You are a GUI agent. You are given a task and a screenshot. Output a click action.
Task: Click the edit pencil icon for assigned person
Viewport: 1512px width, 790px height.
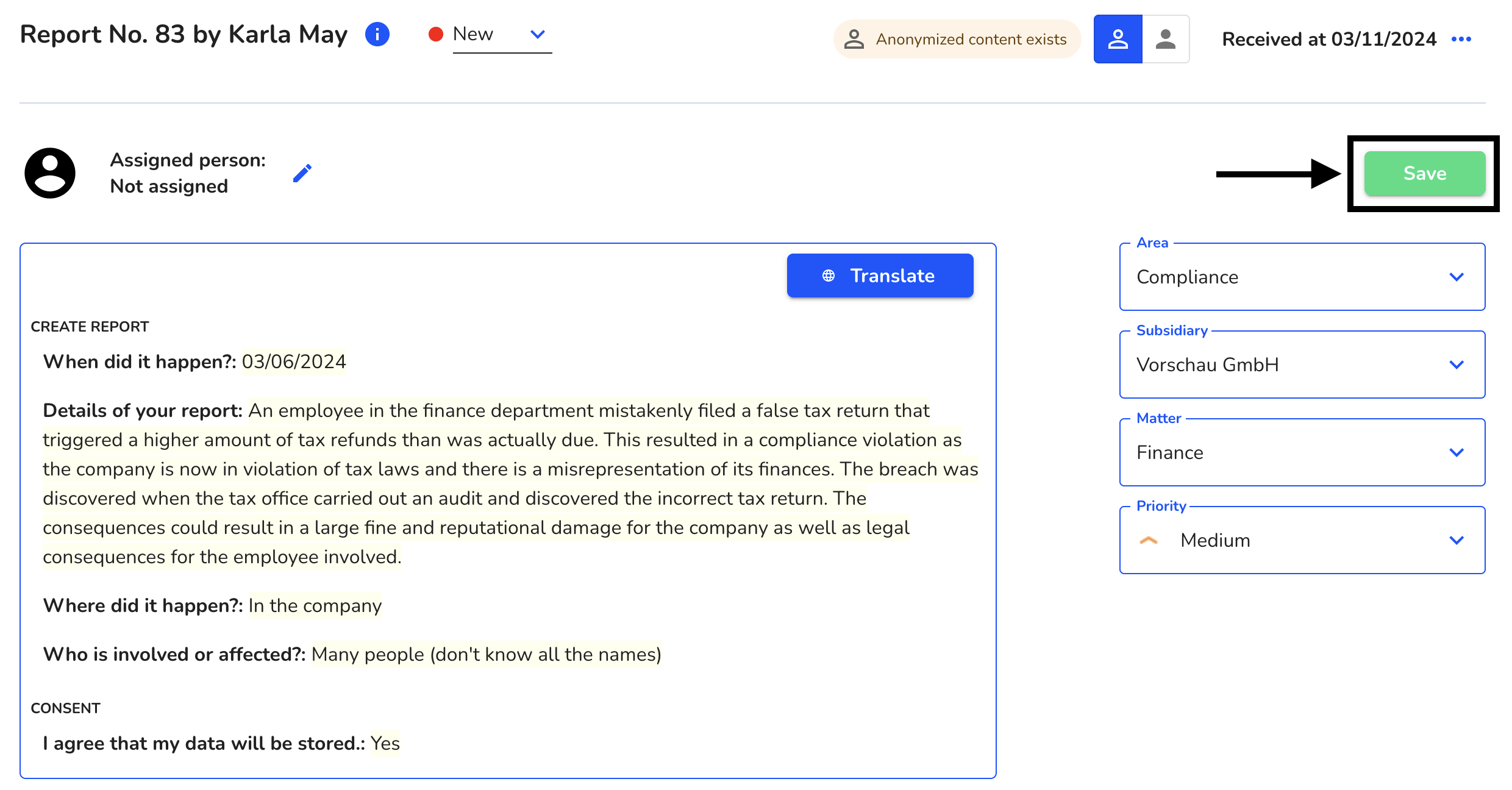tap(302, 173)
